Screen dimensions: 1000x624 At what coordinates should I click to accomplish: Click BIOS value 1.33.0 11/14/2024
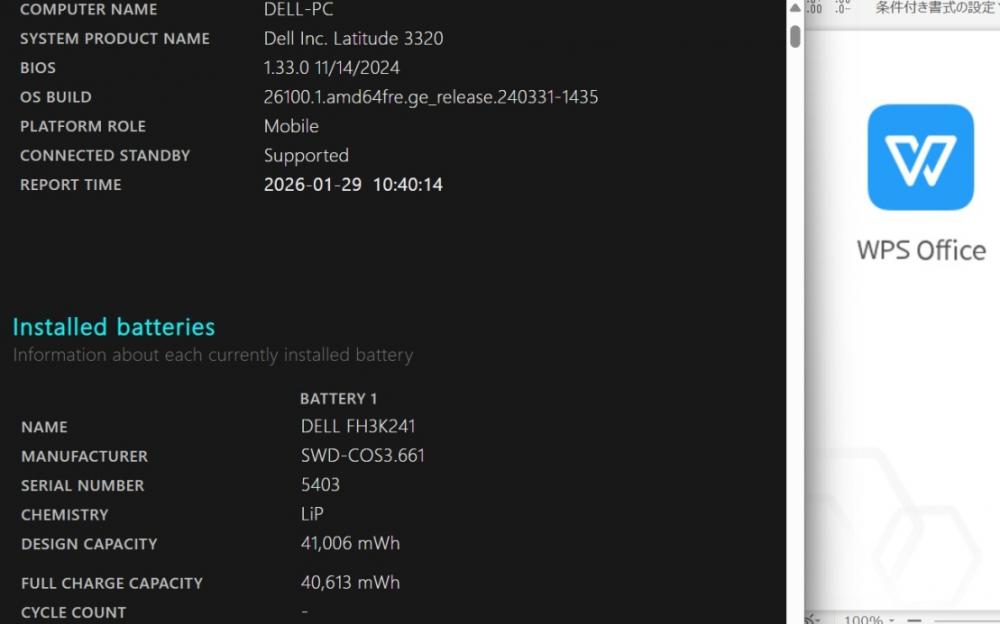(x=332, y=68)
